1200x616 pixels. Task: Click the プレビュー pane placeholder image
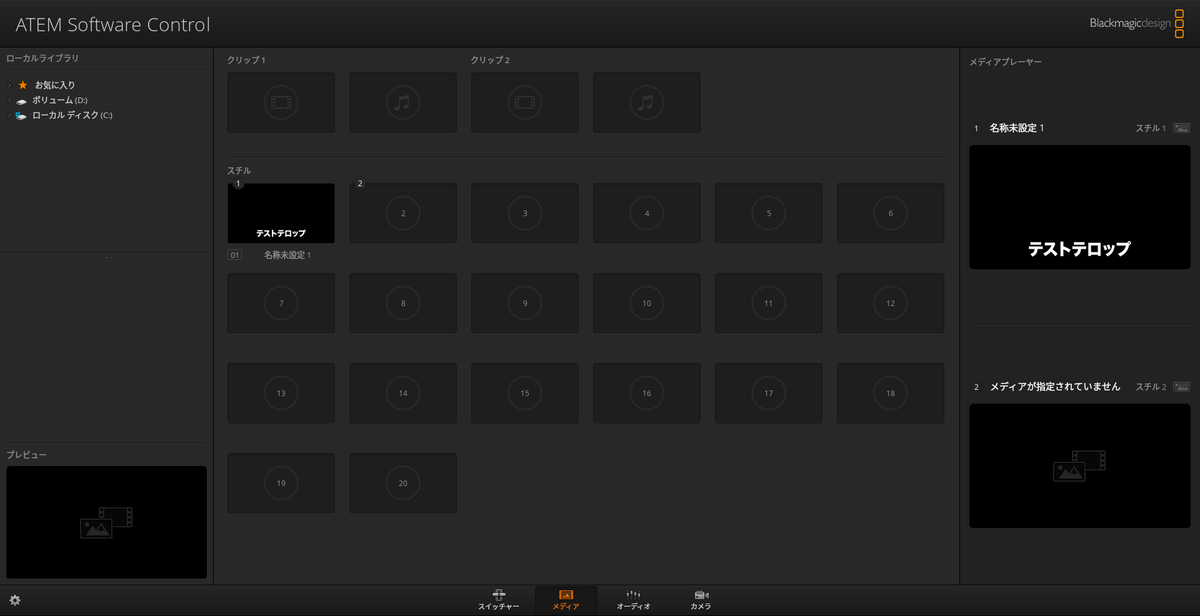coord(106,522)
